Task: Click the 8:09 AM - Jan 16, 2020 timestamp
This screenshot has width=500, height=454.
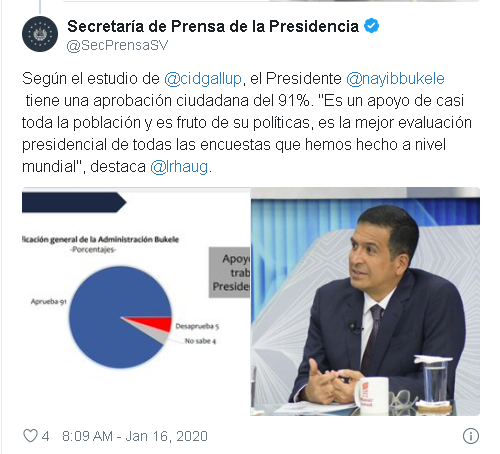Action: pos(135,436)
